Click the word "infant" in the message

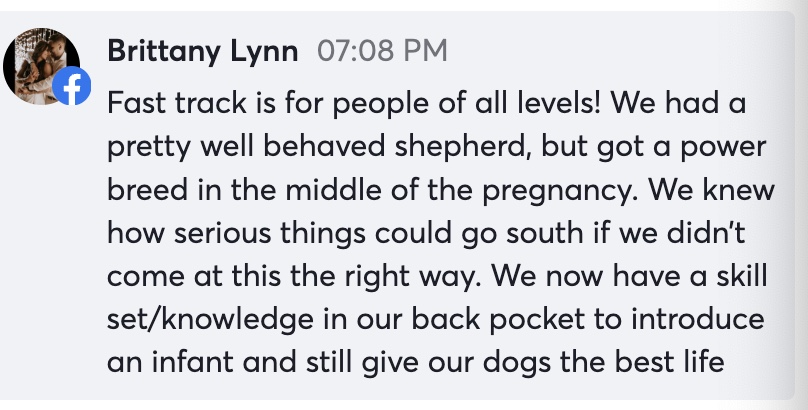pos(192,363)
